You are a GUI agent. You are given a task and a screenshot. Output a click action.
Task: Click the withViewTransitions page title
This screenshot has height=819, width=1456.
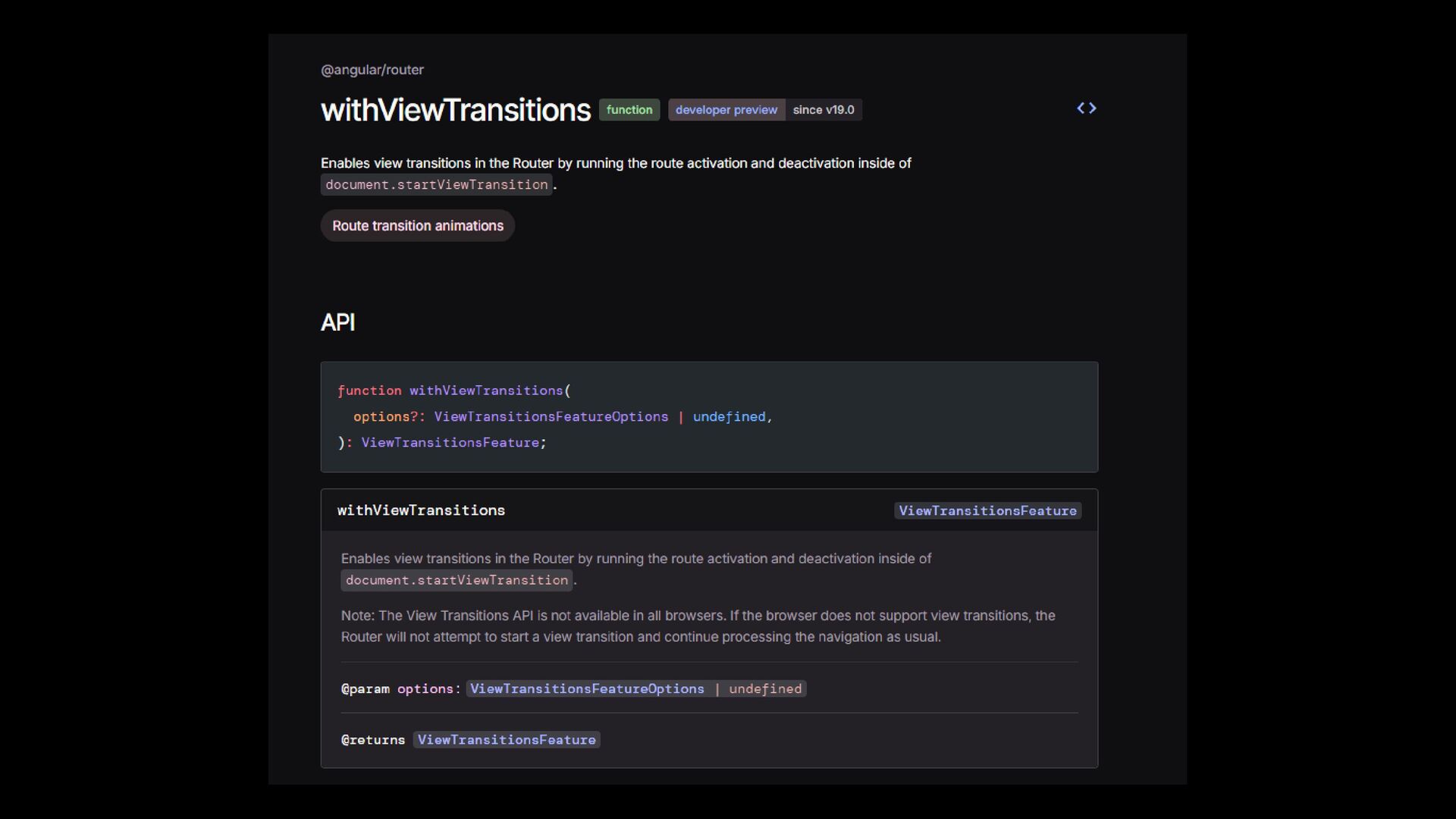(x=455, y=110)
